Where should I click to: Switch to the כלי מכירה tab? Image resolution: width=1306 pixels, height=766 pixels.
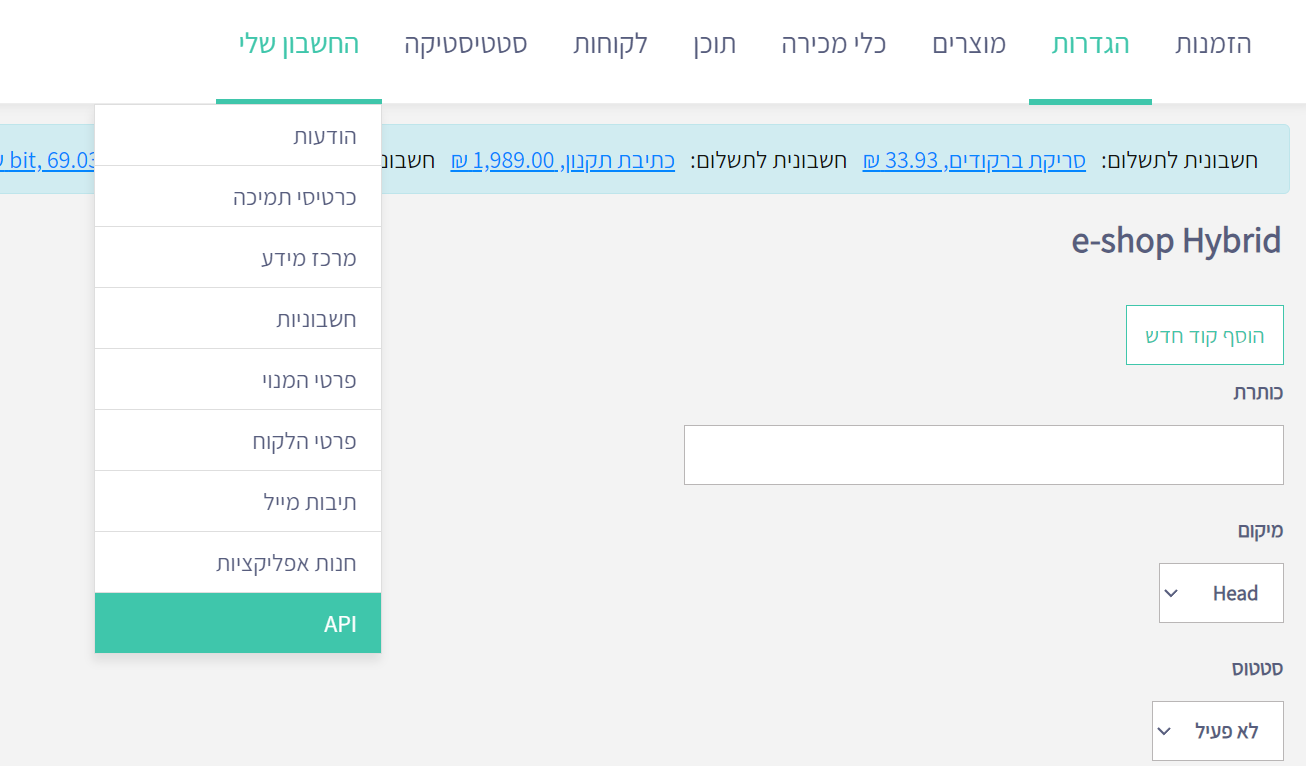pos(834,44)
